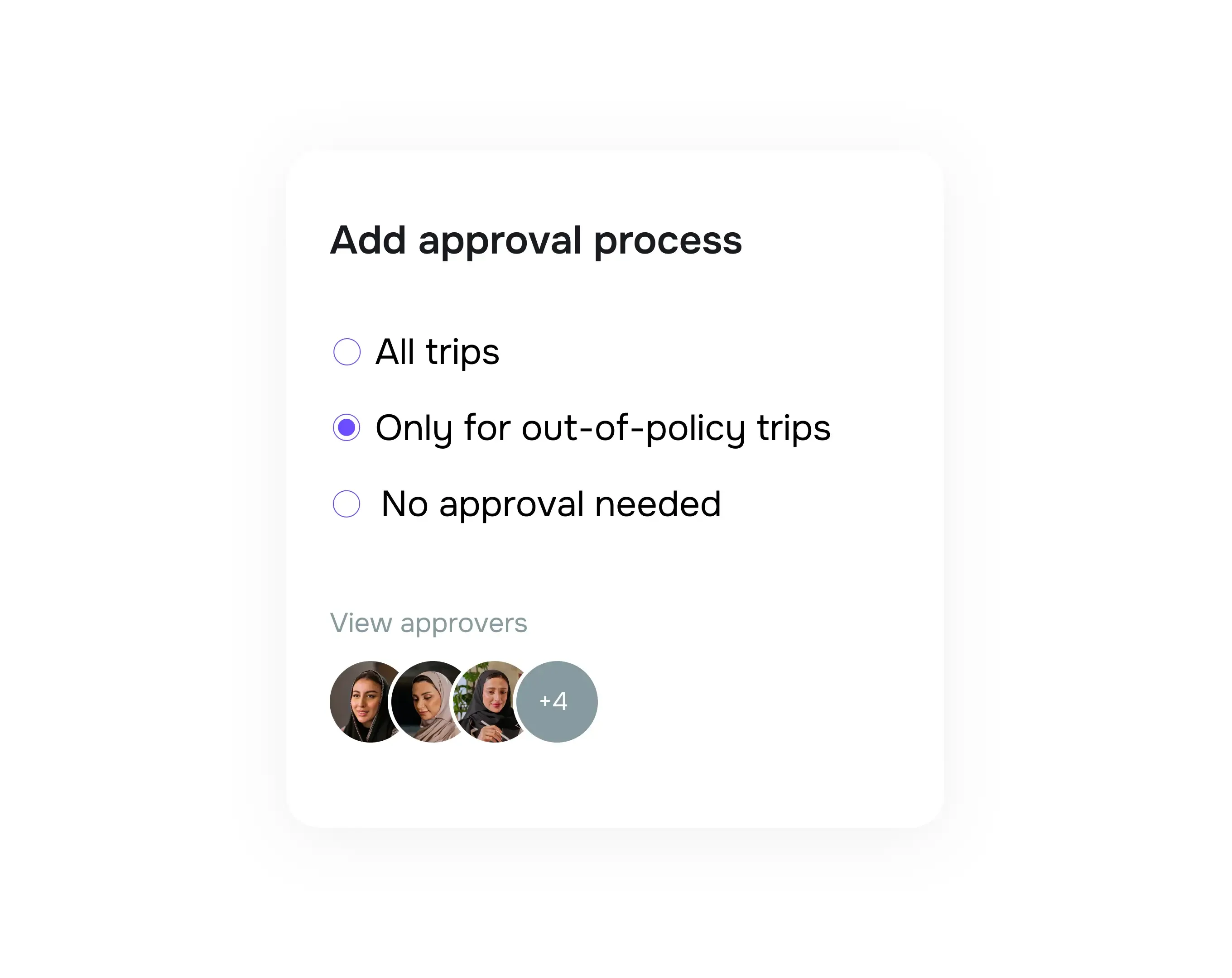Click the No approval needed label
The width and height of the screenshot is (1232, 978).
tap(550, 504)
